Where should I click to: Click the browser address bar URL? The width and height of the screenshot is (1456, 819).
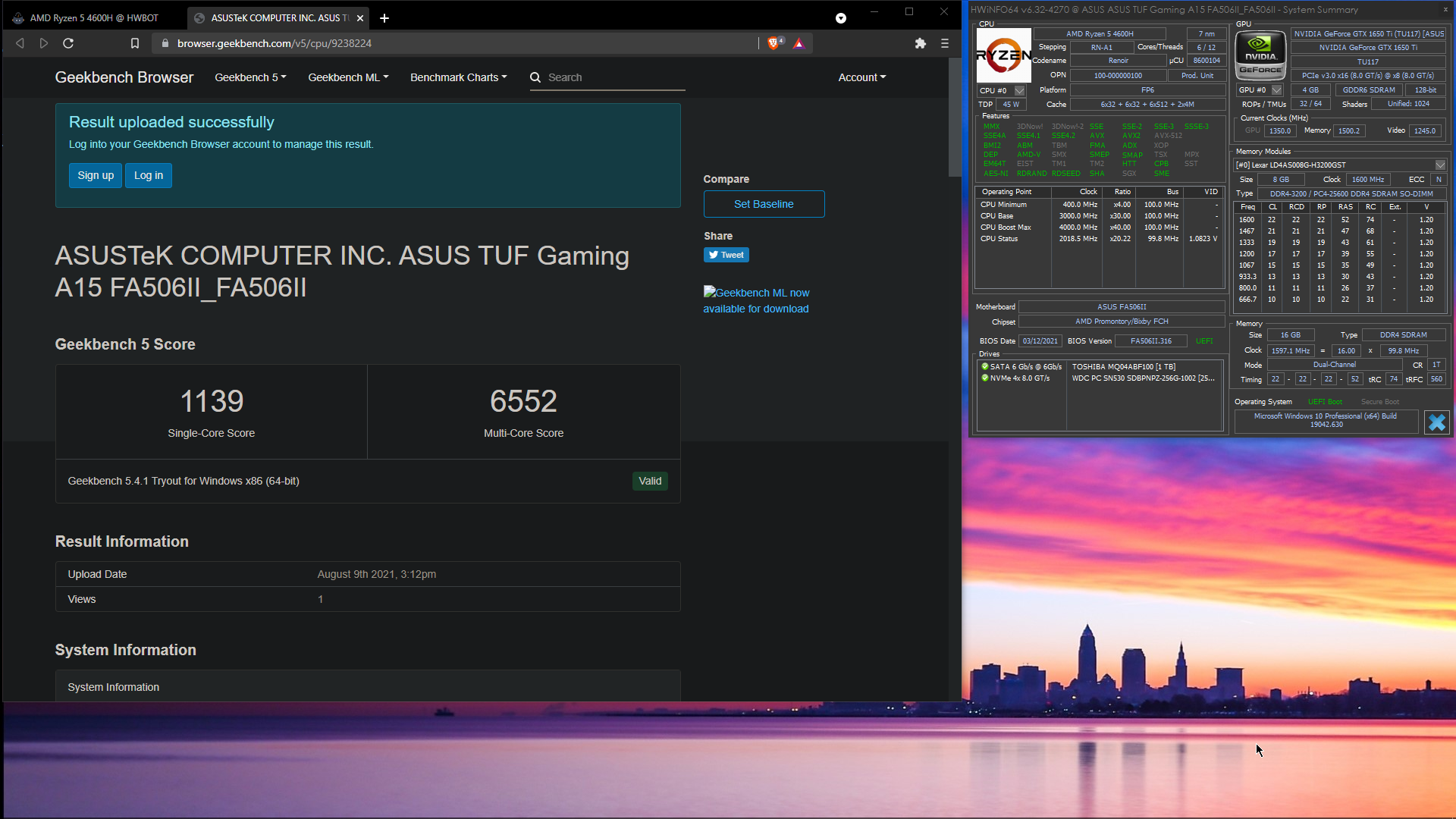click(x=275, y=43)
